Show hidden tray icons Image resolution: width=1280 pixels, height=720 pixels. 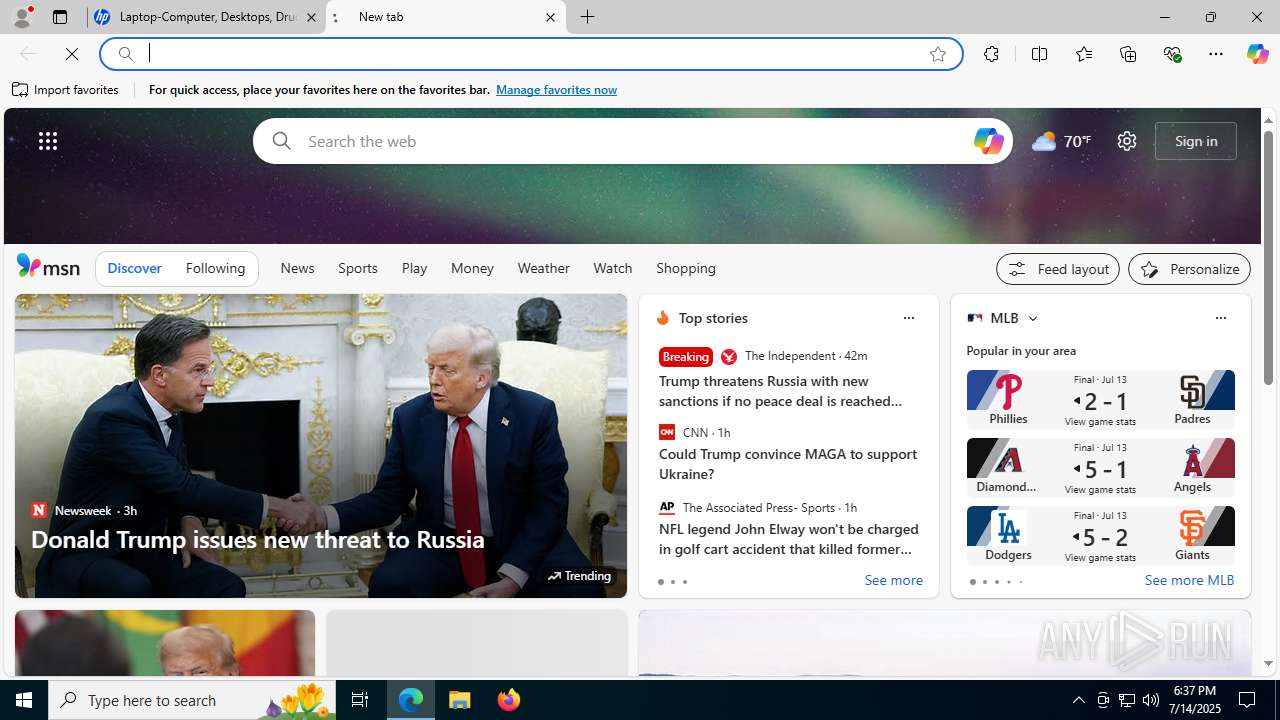(x=1078, y=700)
